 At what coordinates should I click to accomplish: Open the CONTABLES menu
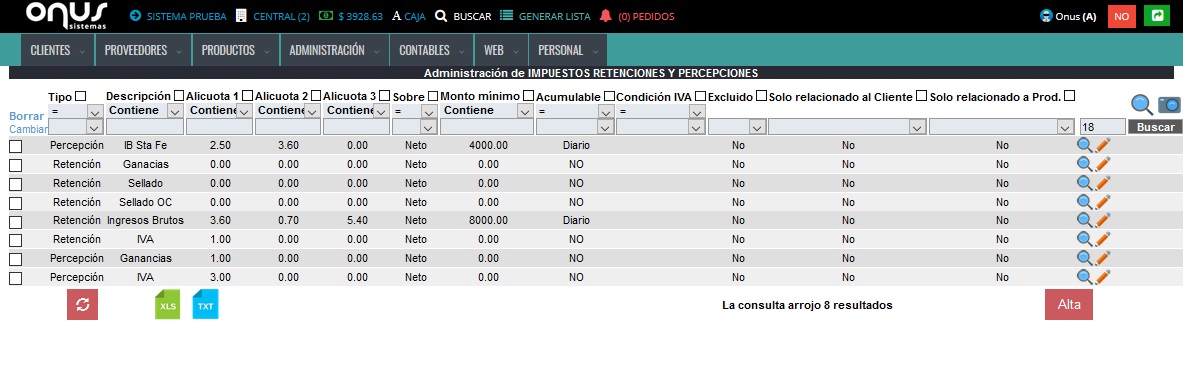[x=432, y=51]
